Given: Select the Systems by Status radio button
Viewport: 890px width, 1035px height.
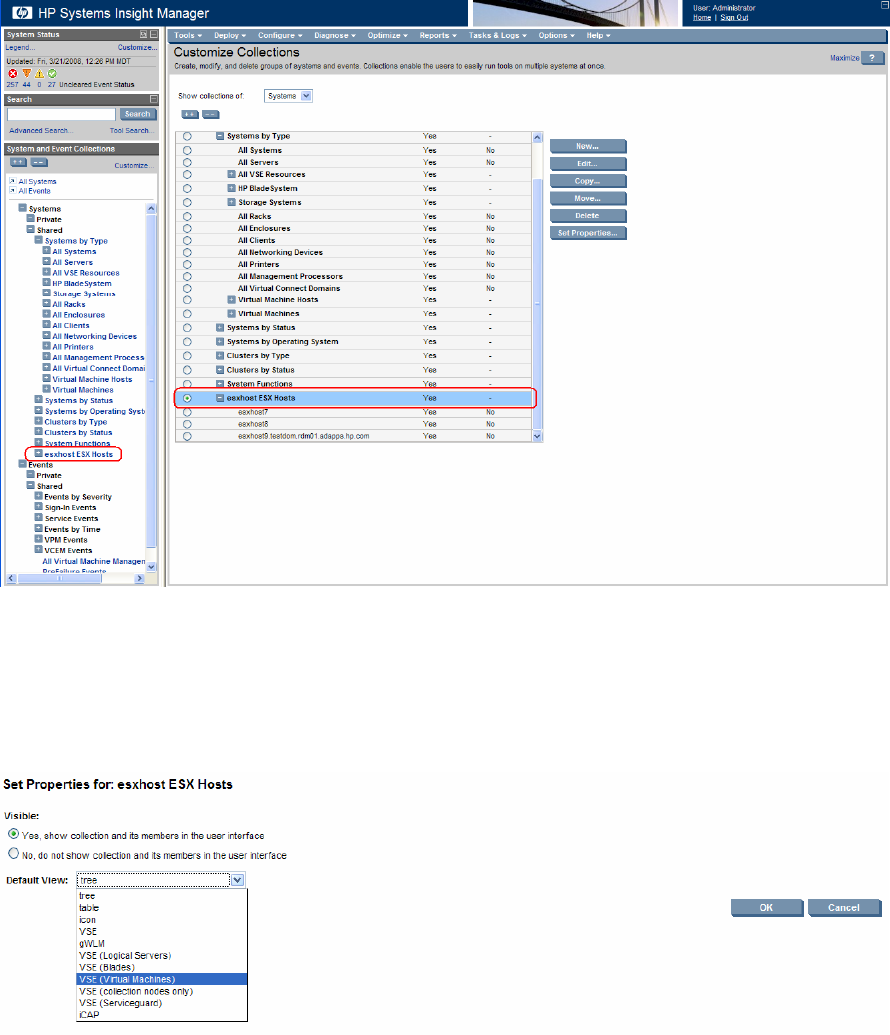Looking at the screenshot, I should pos(188,328).
